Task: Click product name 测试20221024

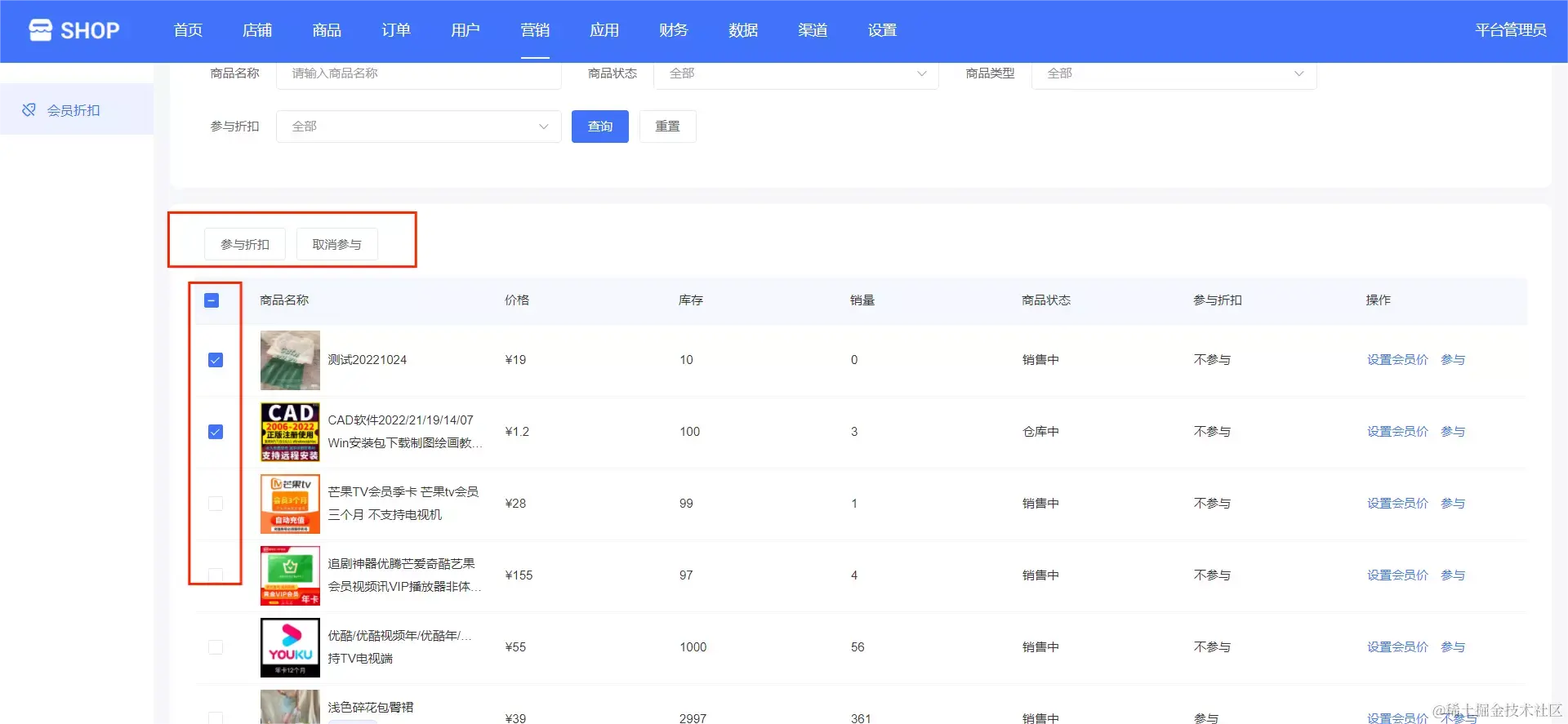Action: coord(367,360)
